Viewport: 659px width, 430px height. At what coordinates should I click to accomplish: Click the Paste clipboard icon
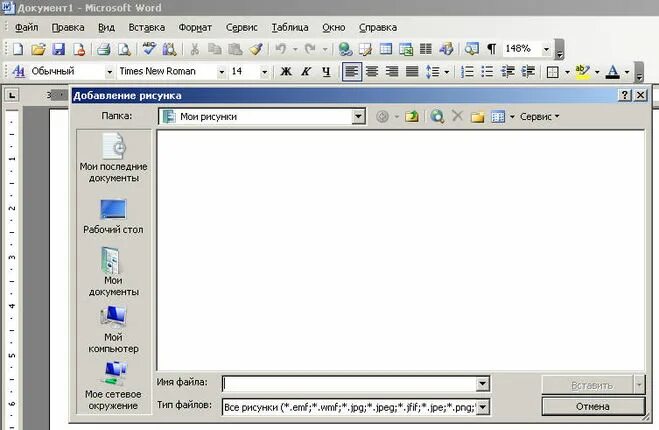pyautogui.click(x=235, y=49)
